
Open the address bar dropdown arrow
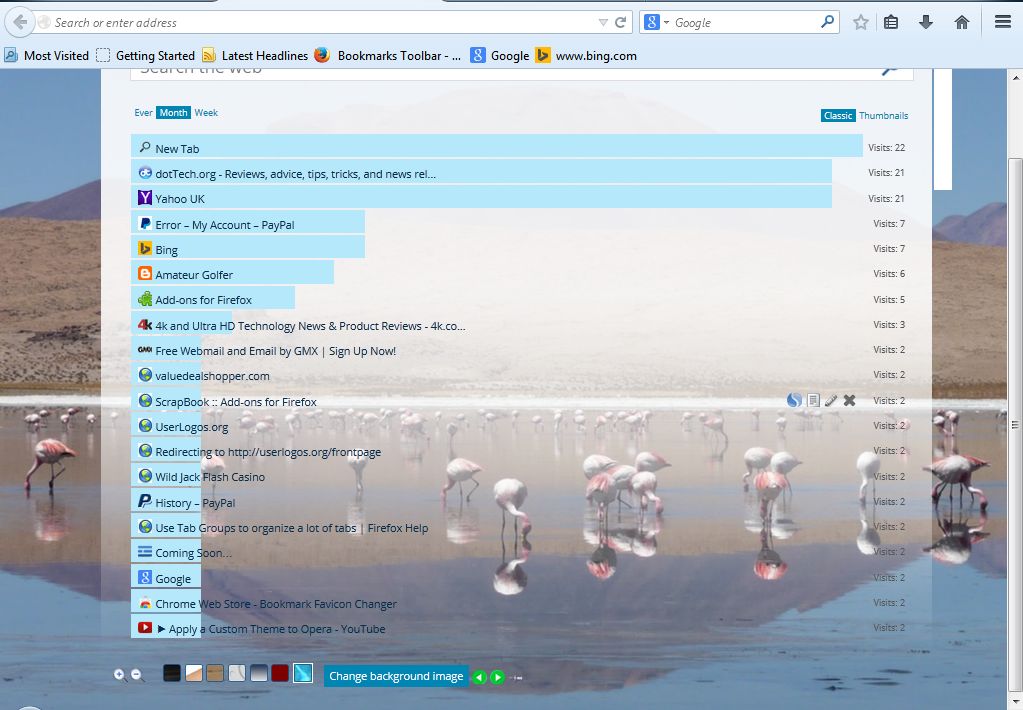coord(602,22)
